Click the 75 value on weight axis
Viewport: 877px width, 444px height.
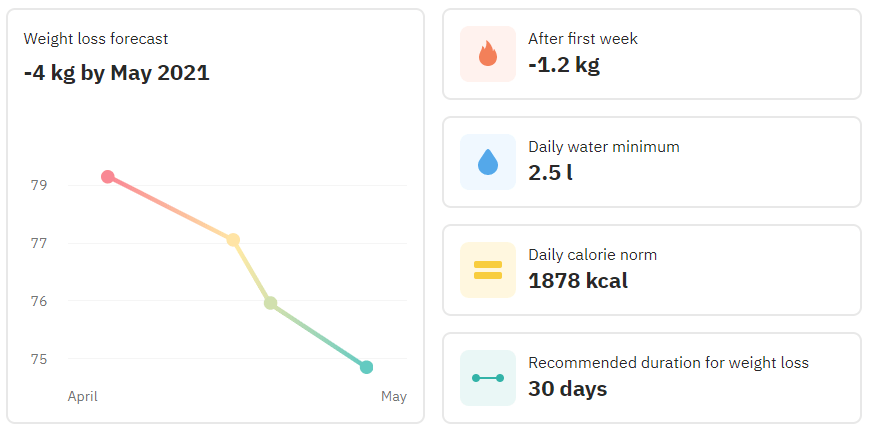(x=39, y=359)
